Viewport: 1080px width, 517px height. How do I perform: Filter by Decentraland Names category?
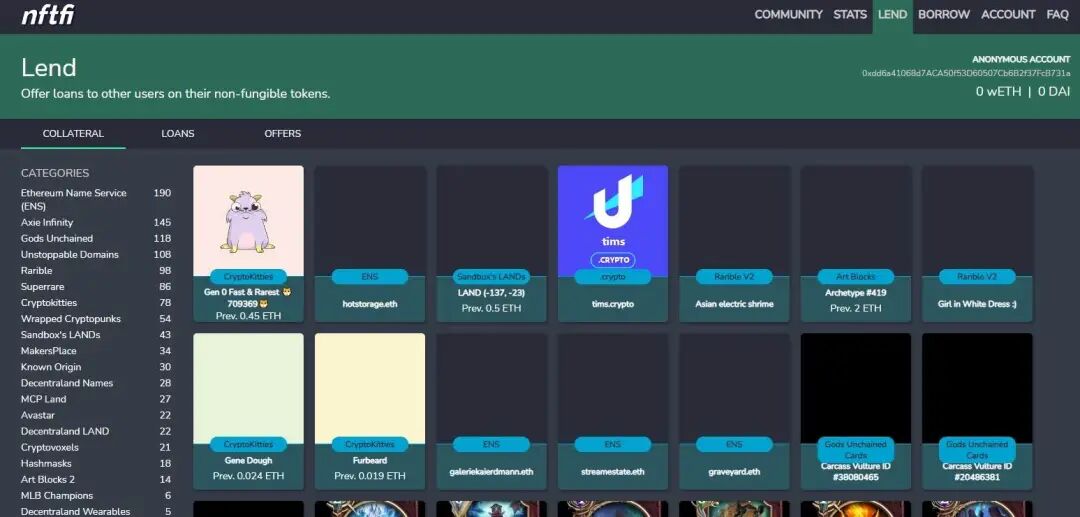tap(96, 383)
